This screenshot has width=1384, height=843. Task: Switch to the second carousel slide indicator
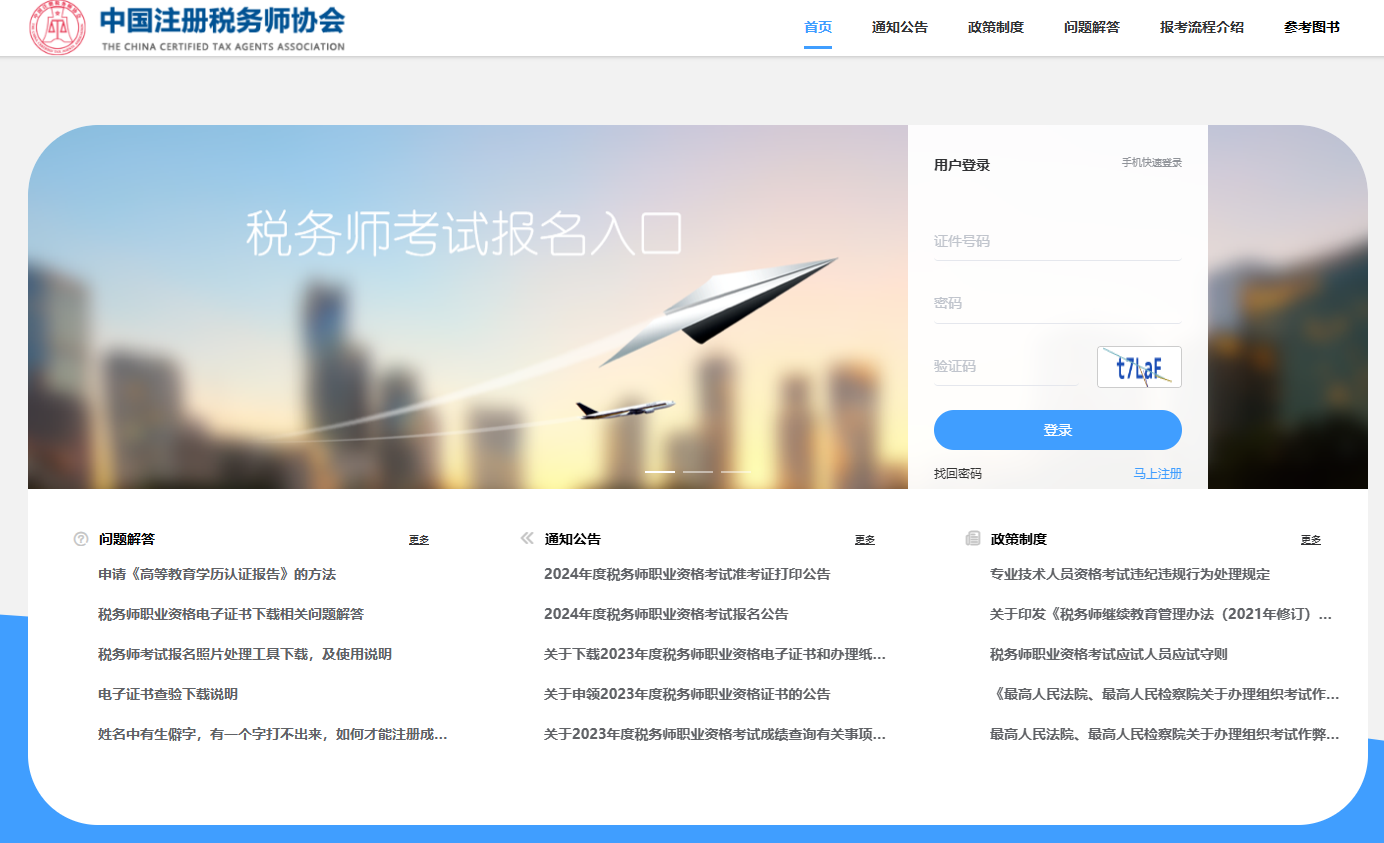pyautogui.click(x=698, y=471)
